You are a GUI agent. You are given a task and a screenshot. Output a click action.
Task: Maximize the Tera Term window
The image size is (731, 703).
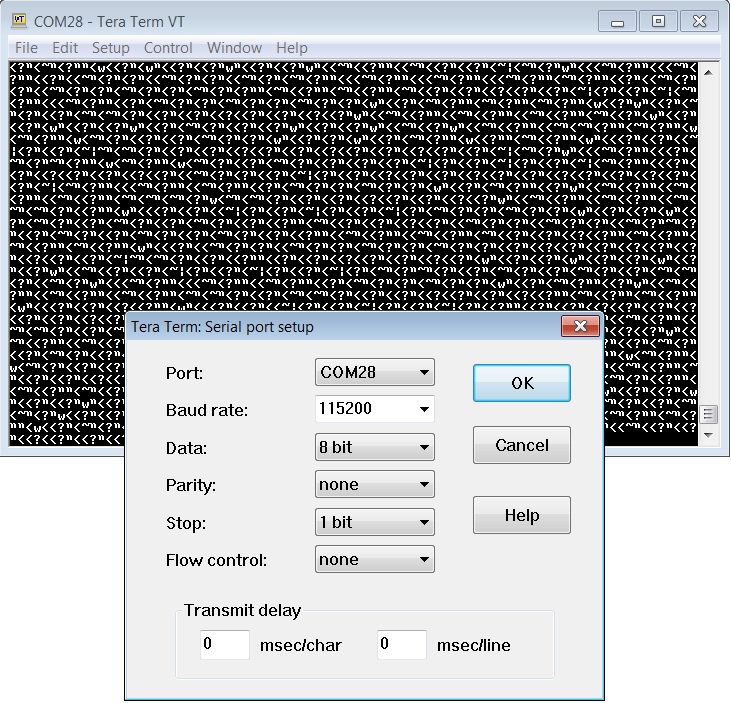click(x=658, y=21)
